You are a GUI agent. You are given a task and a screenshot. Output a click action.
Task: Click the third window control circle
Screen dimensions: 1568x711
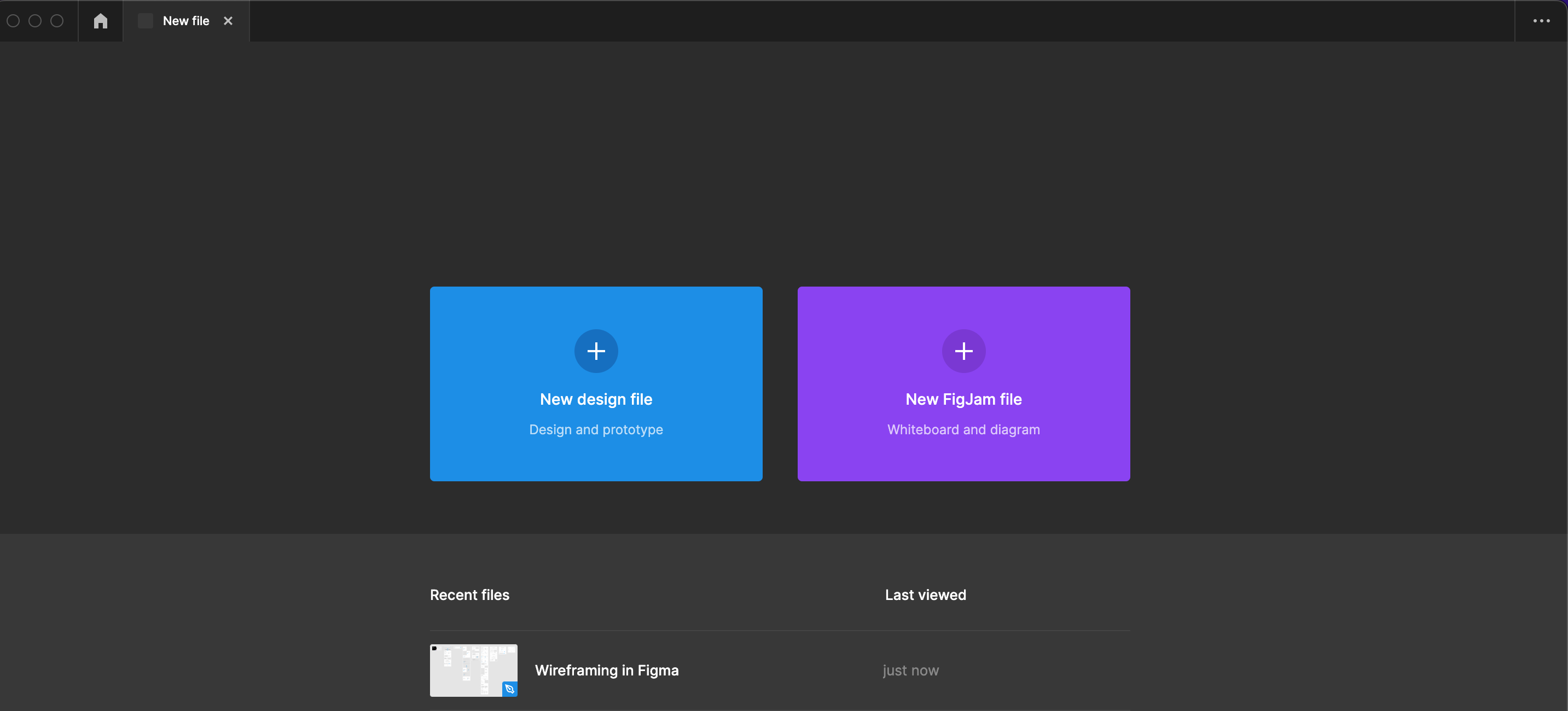56,21
